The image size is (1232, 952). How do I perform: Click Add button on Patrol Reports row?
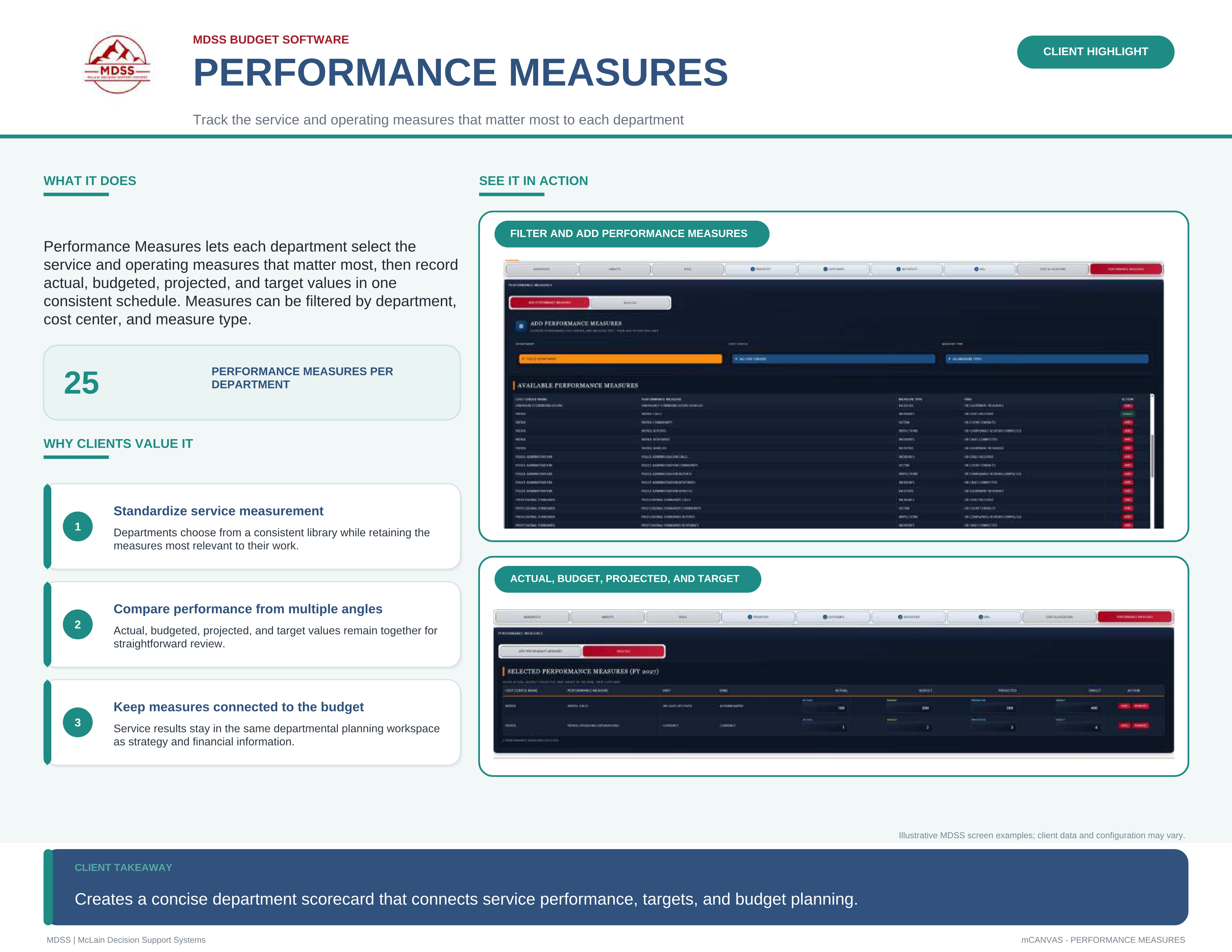1128,431
